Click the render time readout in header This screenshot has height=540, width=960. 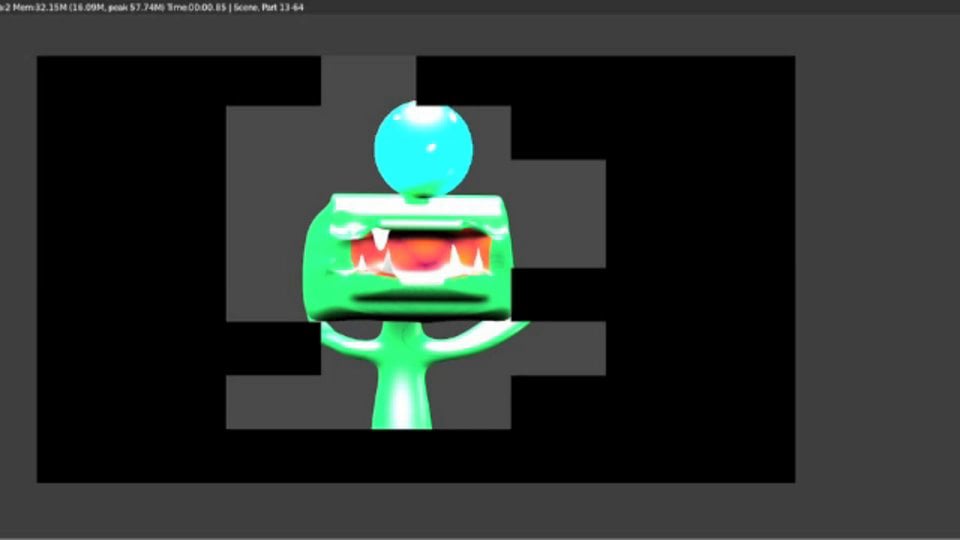[x=197, y=7]
